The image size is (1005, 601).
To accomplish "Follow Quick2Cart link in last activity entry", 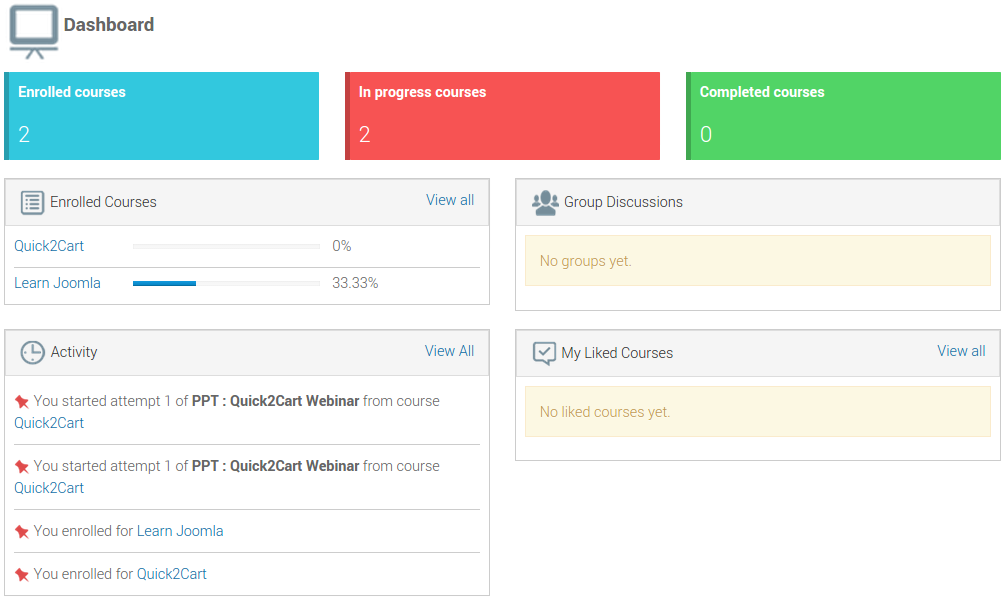I will pyautogui.click(x=171, y=574).
